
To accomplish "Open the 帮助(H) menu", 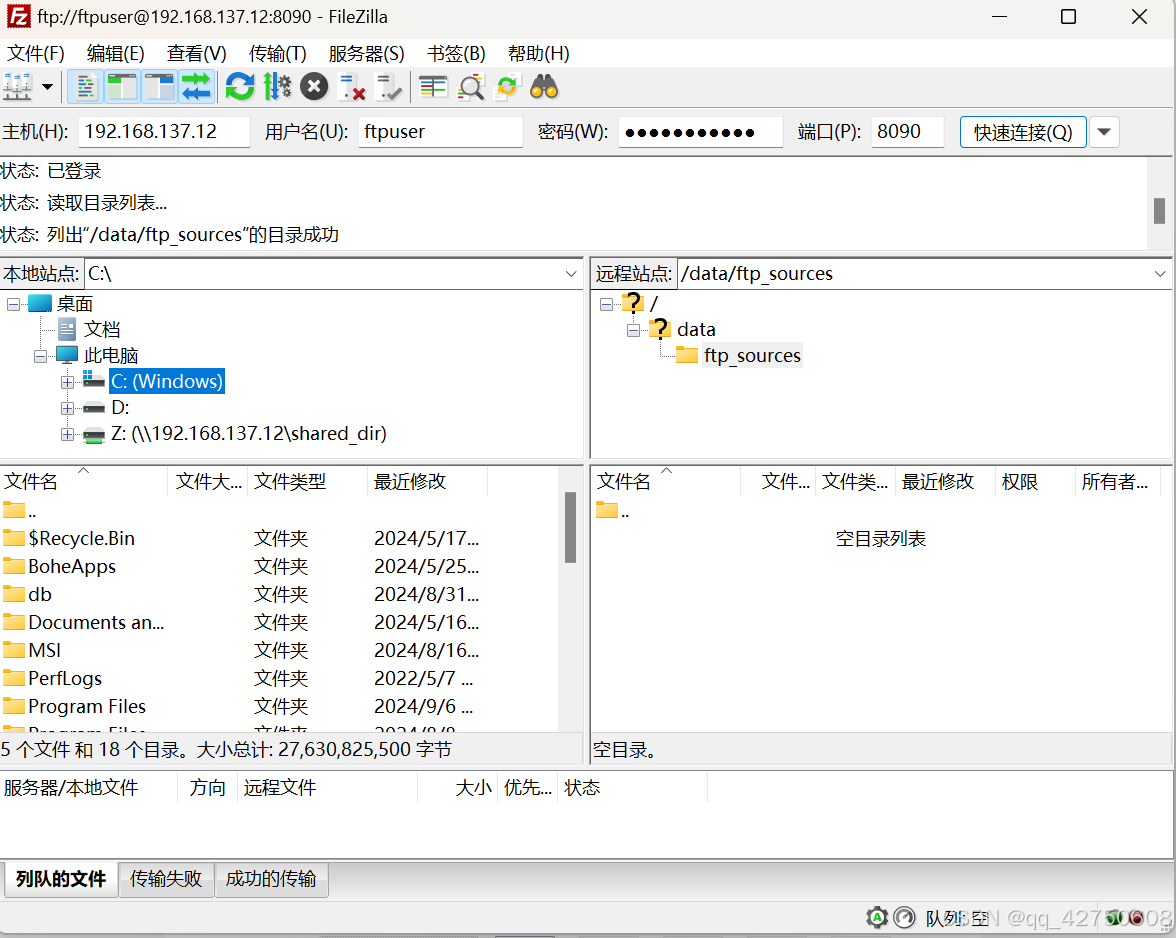I will [x=538, y=54].
